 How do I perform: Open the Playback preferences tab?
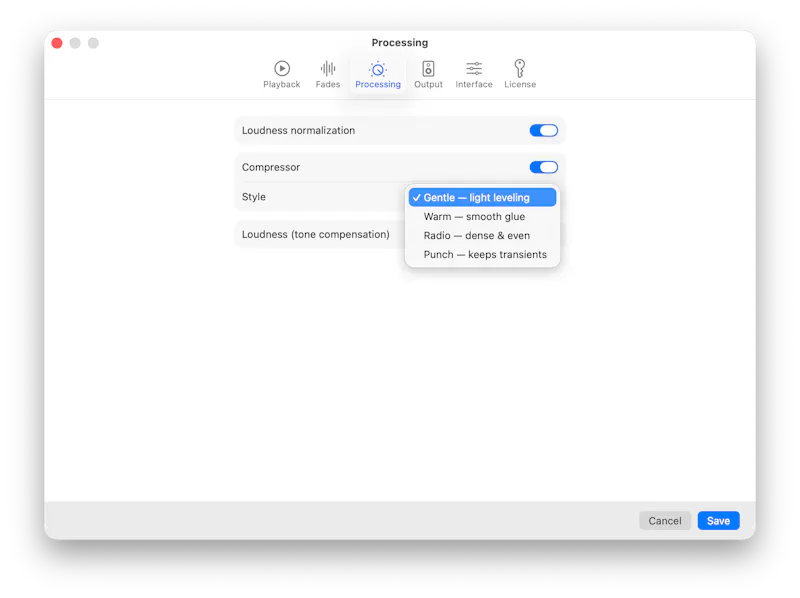tap(282, 74)
